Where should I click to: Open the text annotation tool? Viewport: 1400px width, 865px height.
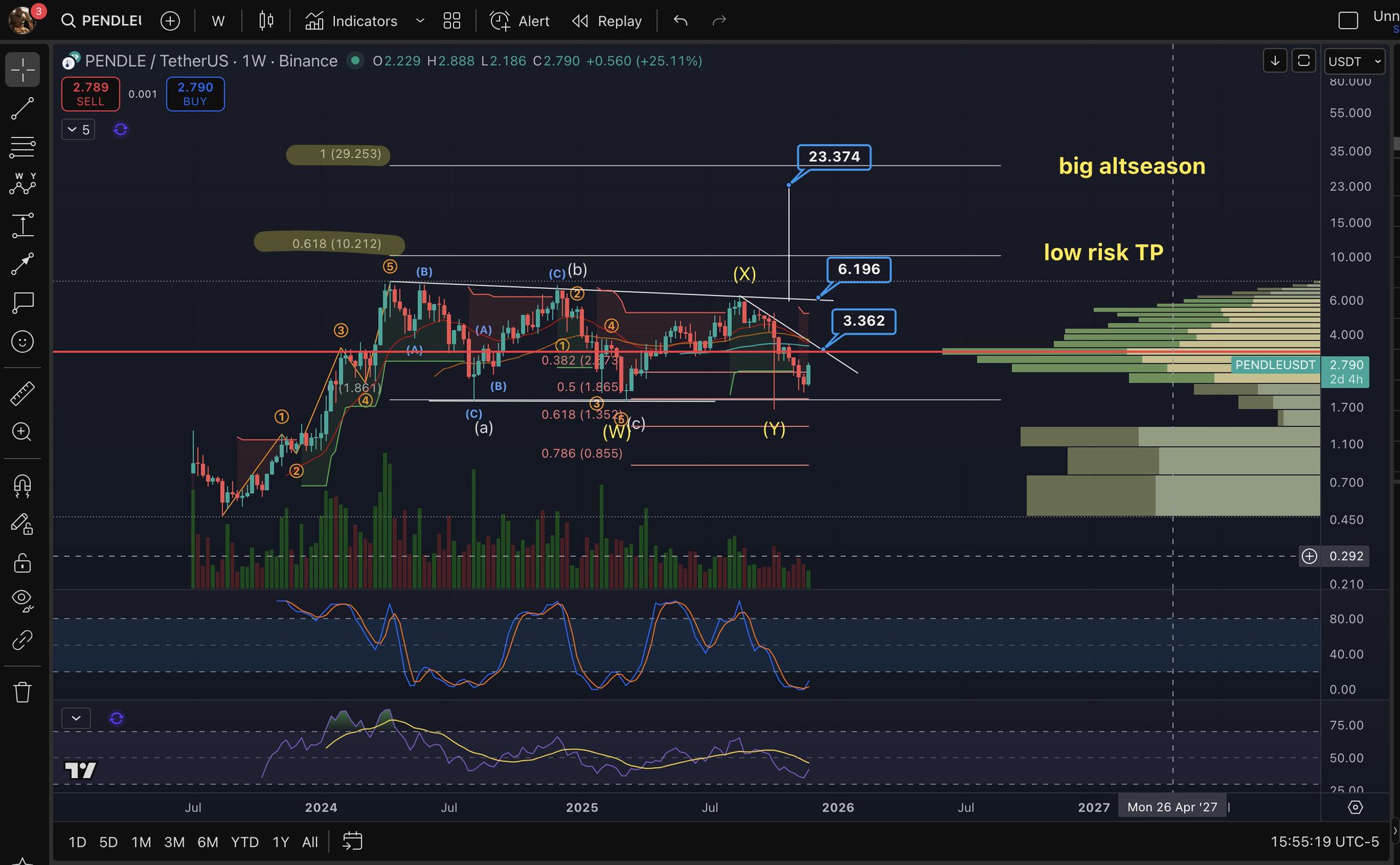(x=23, y=302)
